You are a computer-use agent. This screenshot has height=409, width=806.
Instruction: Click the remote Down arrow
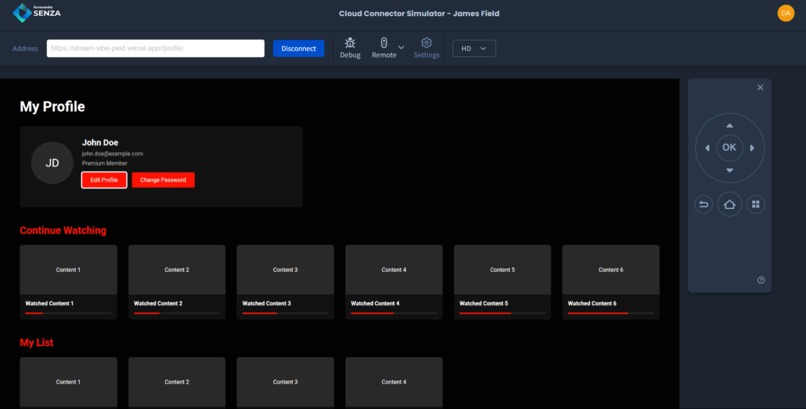pos(729,171)
